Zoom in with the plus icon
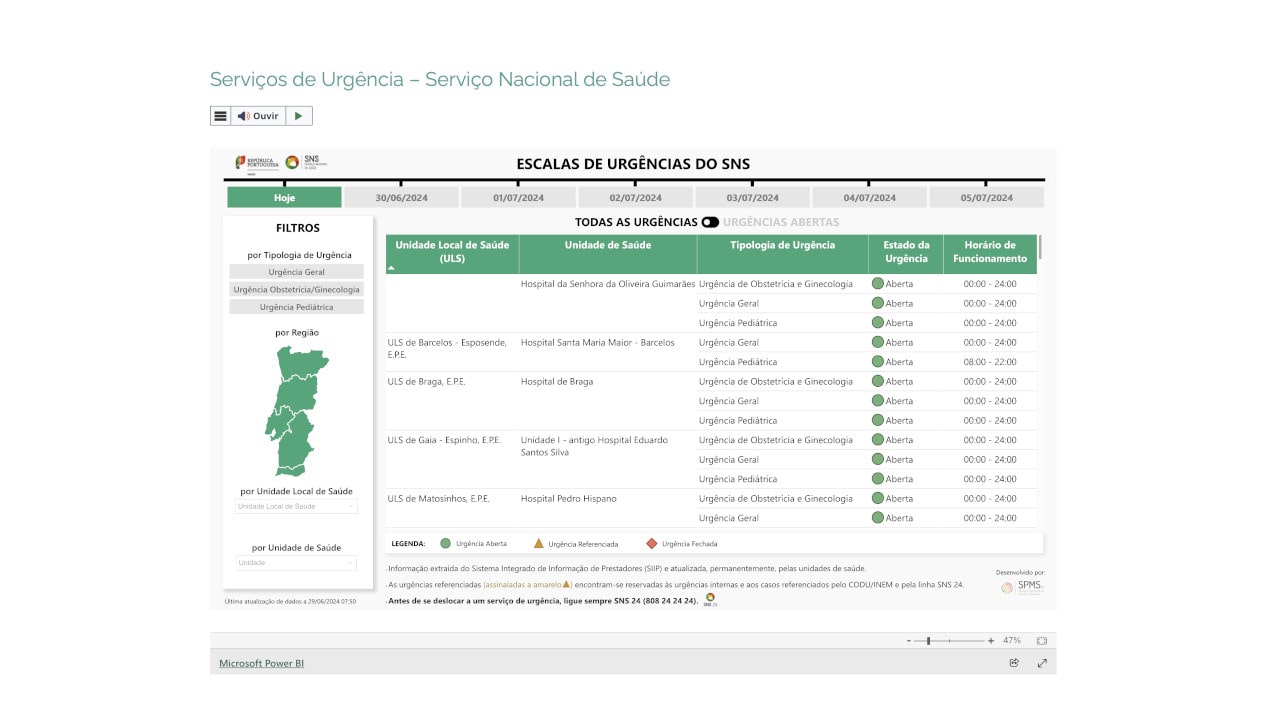Viewport: 1281px width, 720px height. pos(991,640)
